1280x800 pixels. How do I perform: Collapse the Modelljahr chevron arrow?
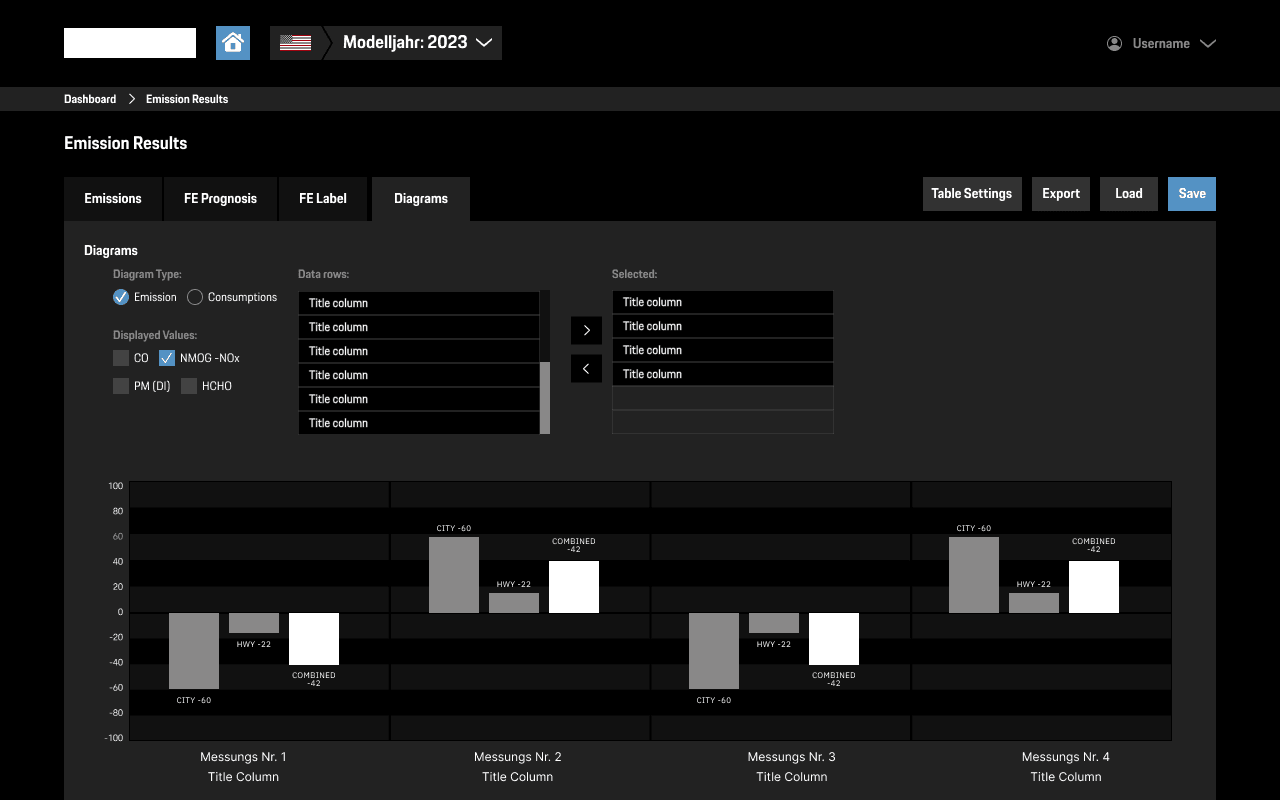coord(484,43)
